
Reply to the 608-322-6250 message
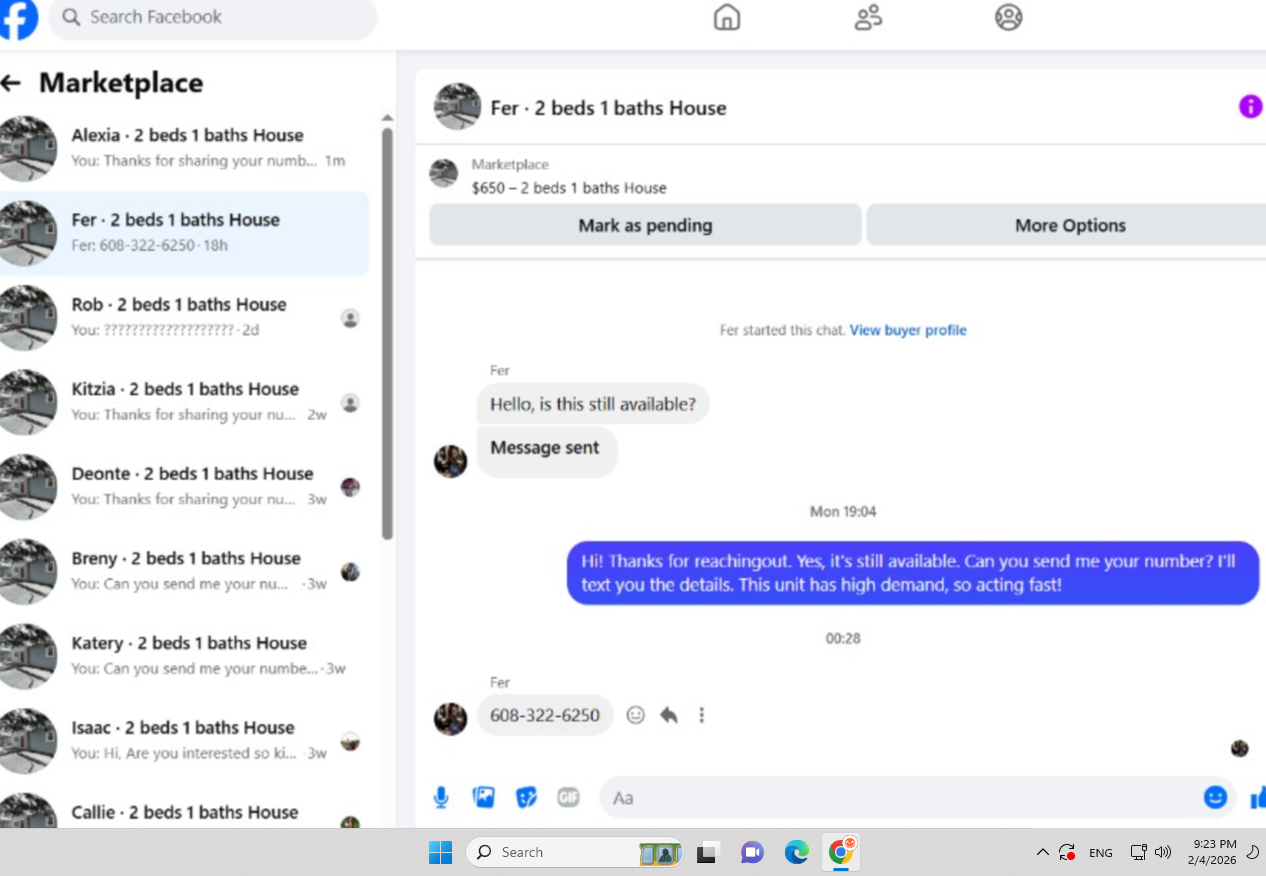click(669, 715)
